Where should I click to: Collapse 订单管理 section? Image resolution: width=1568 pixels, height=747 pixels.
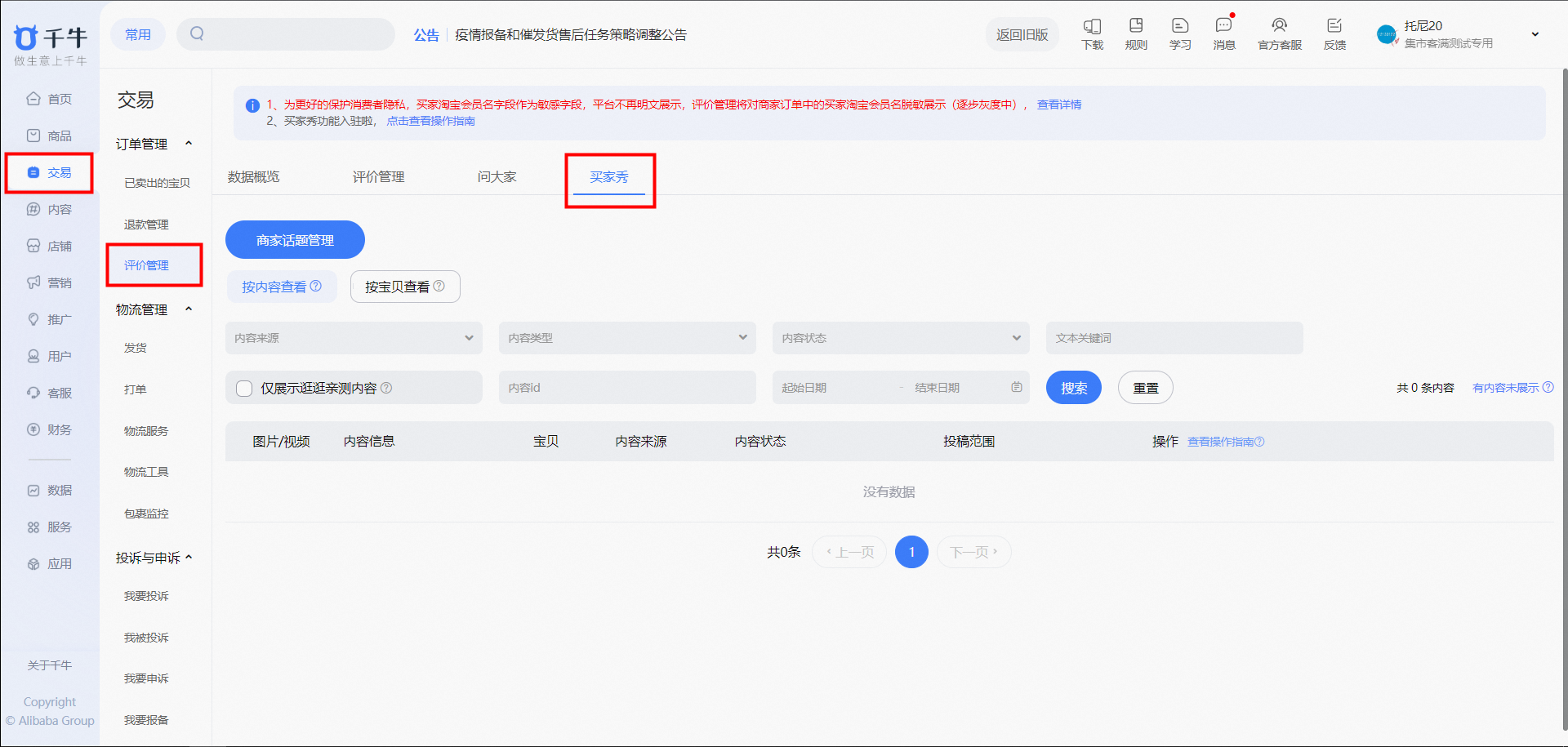point(189,144)
